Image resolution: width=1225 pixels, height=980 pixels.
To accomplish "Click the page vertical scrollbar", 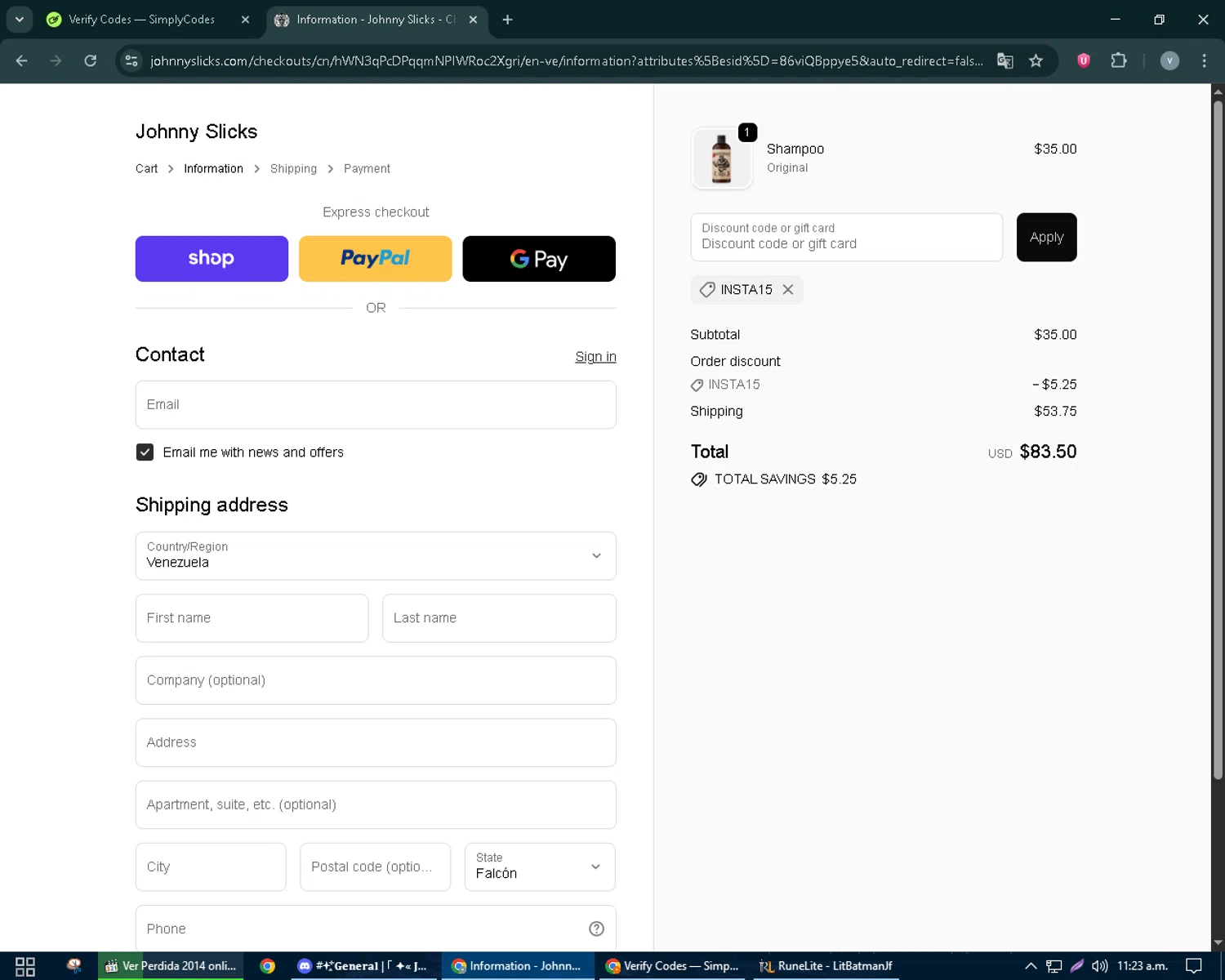I will tap(1218, 441).
